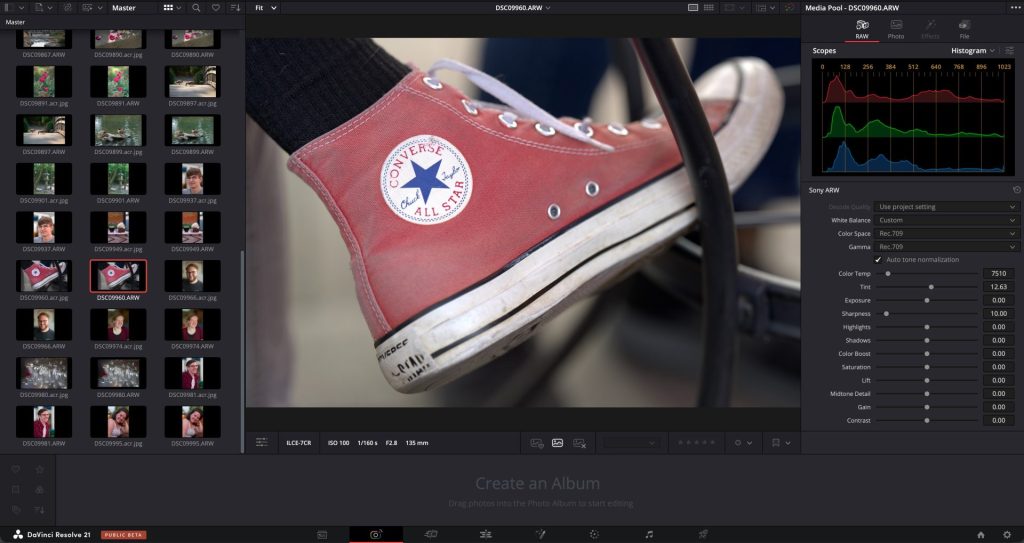1024x543 pixels.
Task: Toggle Auto tone normalization checkbox
Action: tap(878, 260)
